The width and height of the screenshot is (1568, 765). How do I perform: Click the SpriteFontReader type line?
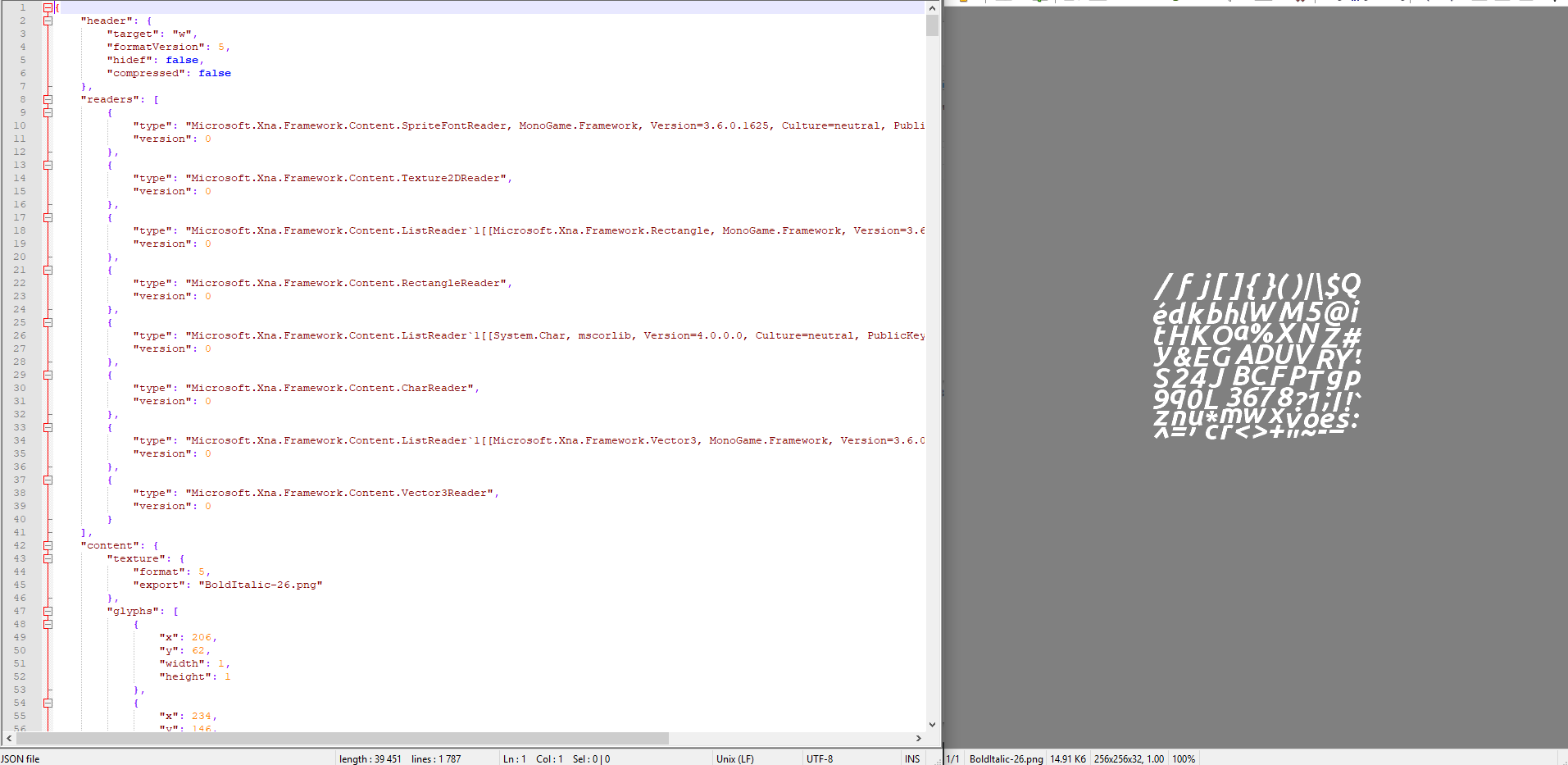[x=529, y=125]
